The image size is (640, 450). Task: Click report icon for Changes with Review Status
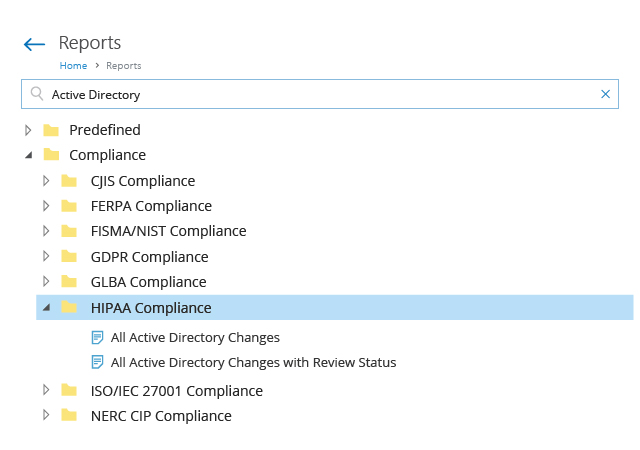[98, 362]
